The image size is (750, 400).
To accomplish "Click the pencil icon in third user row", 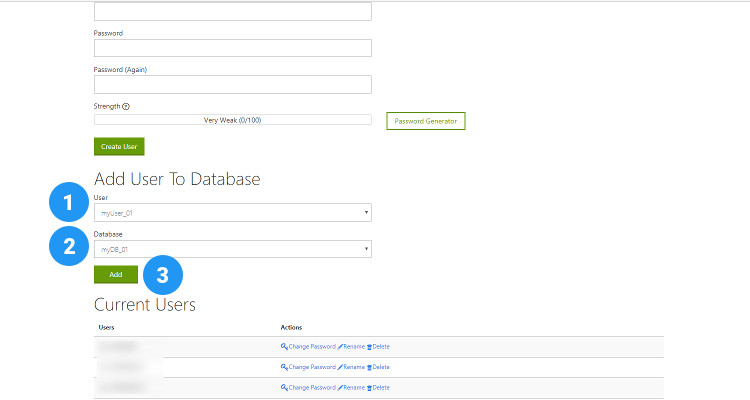I will (x=340, y=388).
